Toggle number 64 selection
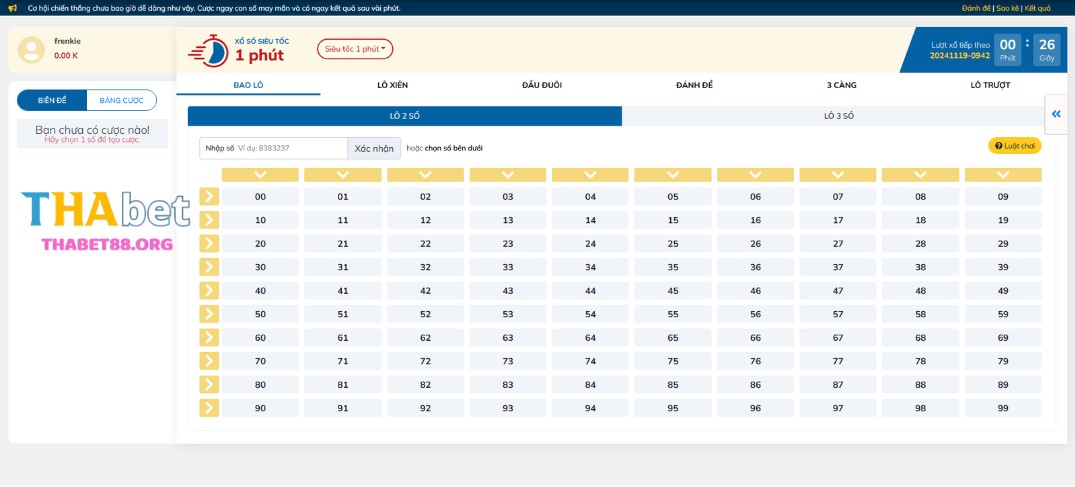This screenshot has height=487, width=1075. [x=590, y=338]
